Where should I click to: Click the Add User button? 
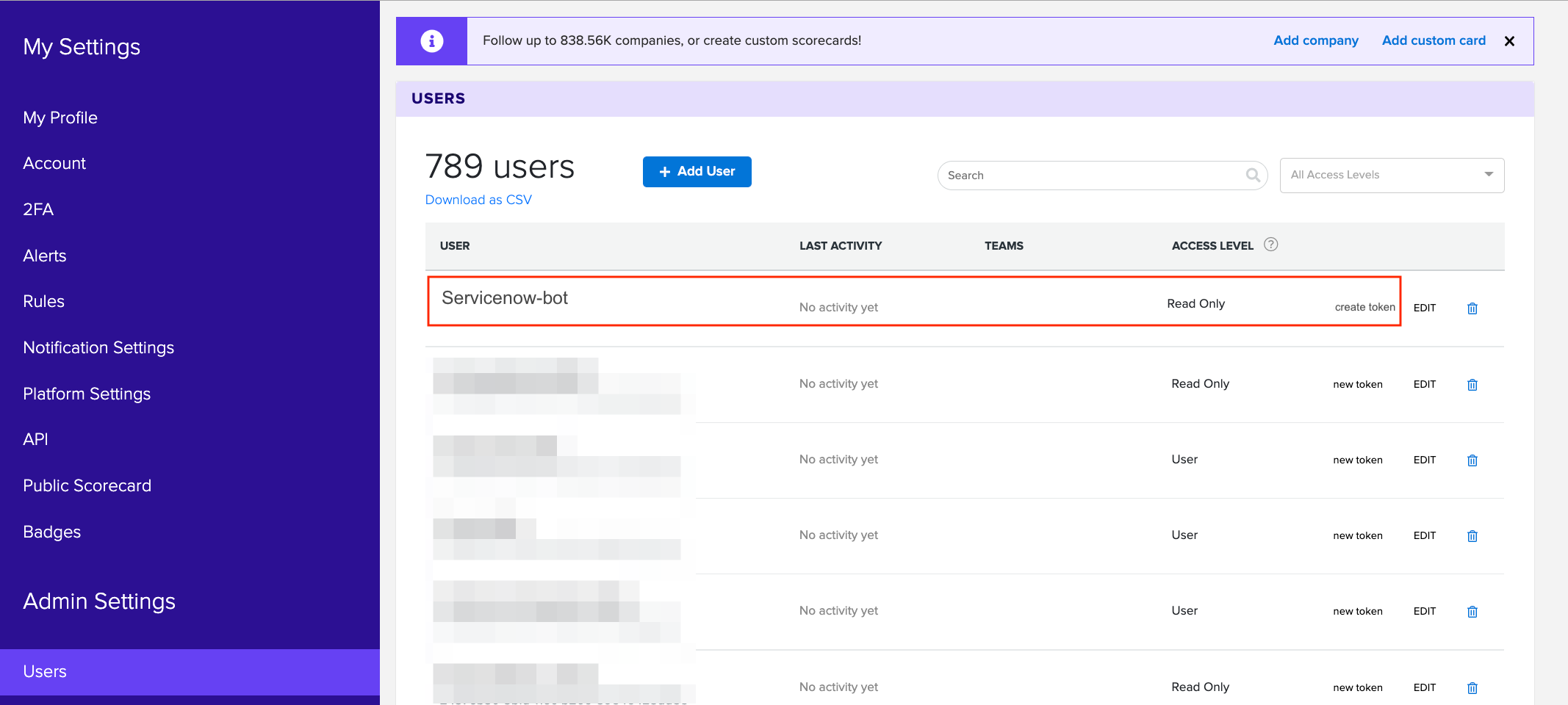697,171
